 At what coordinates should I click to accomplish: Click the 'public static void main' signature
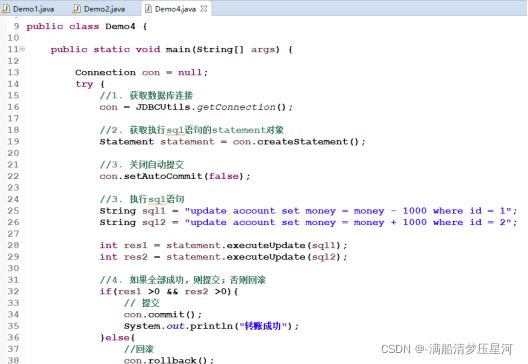172,49
